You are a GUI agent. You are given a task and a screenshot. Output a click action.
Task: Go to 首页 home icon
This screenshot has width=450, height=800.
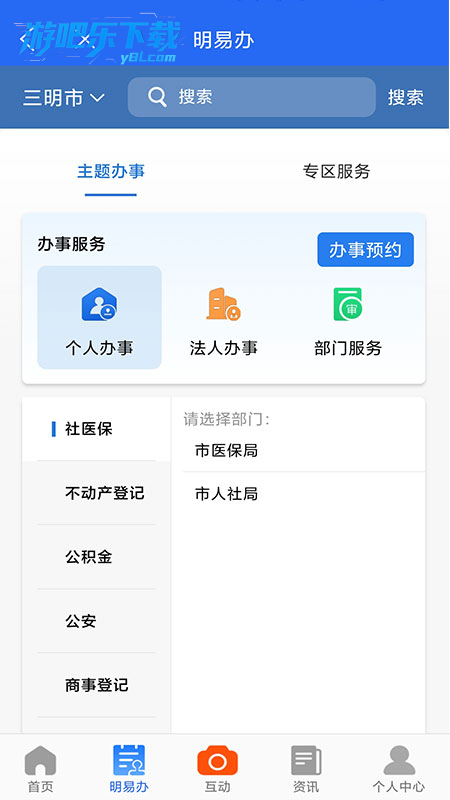40,760
